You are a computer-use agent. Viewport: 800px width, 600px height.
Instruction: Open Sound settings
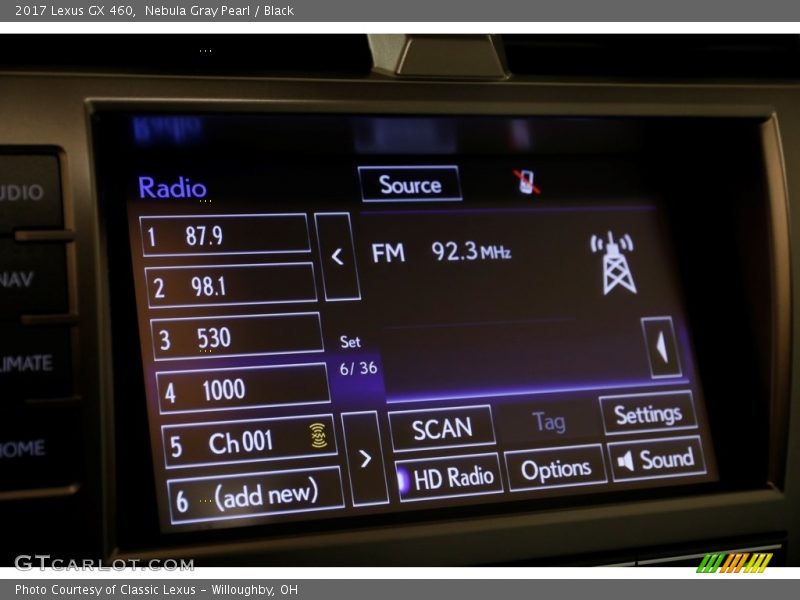point(657,459)
